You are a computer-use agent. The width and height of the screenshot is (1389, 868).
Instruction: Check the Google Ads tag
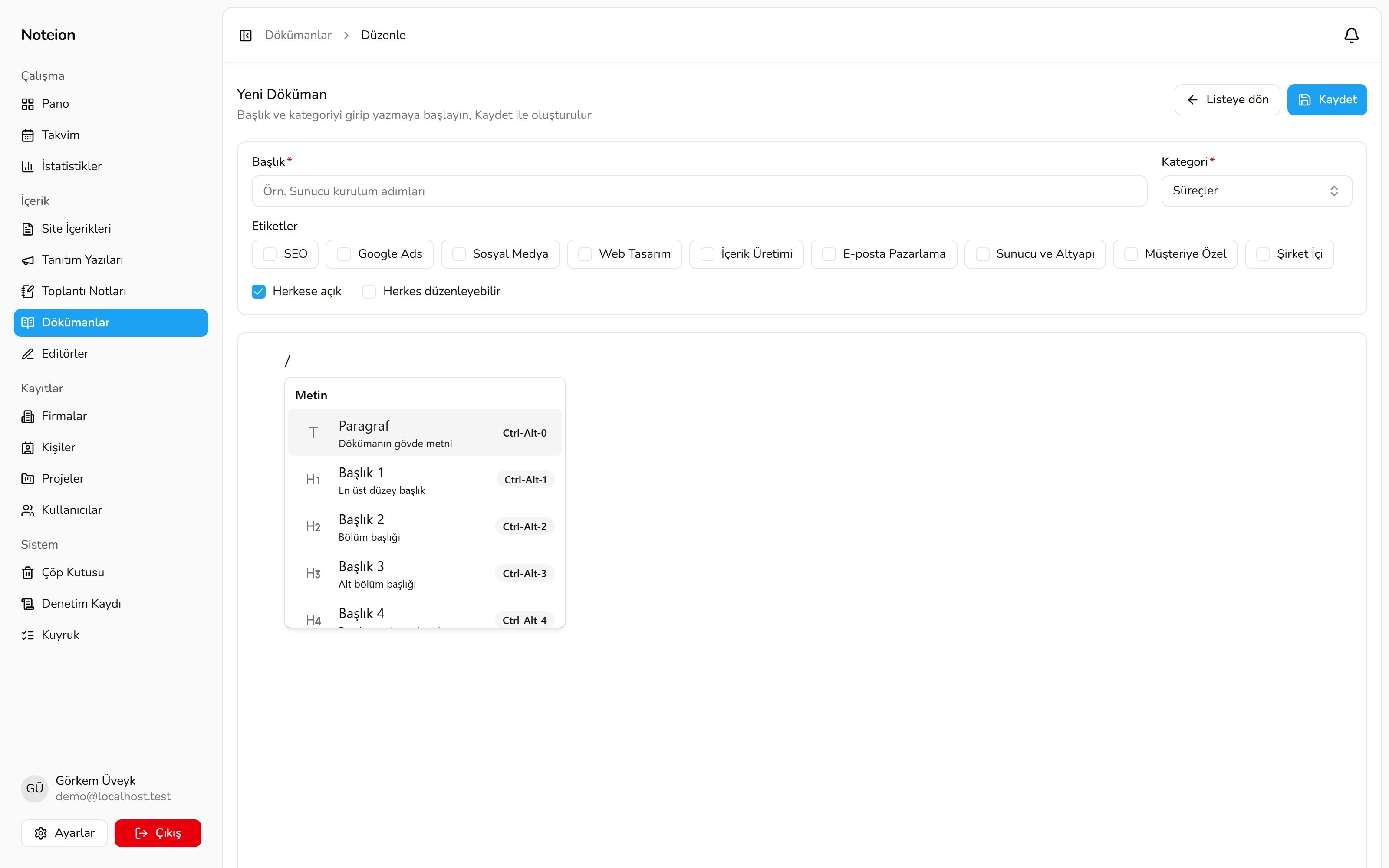[x=344, y=254]
